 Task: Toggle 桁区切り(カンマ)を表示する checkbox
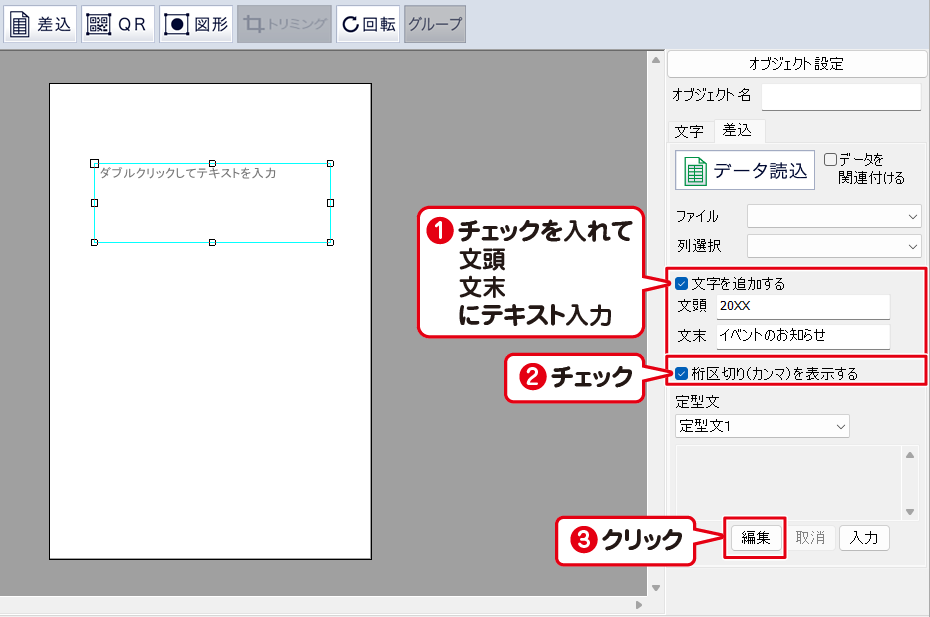click(x=682, y=374)
